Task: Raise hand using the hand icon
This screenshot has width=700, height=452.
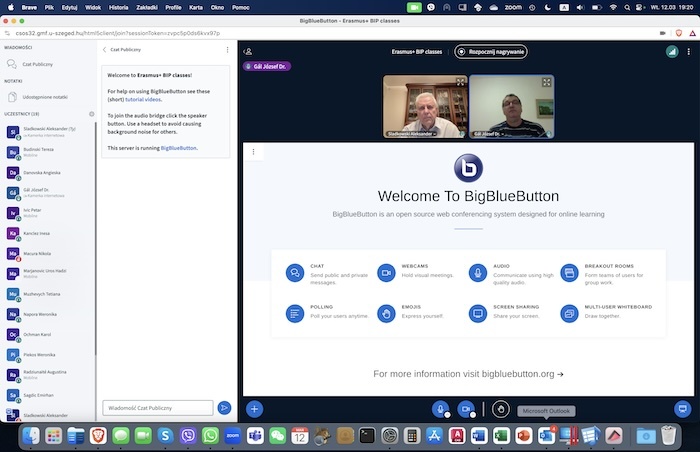Action: click(500, 409)
